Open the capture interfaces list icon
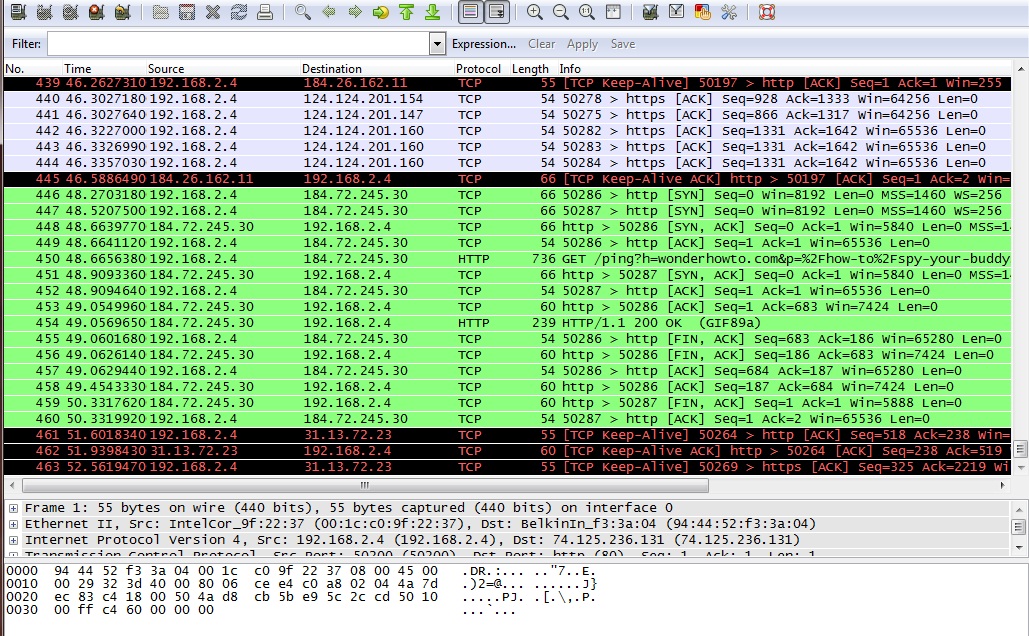The width and height of the screenshot is (1029, 636). (x=18, y=12)
